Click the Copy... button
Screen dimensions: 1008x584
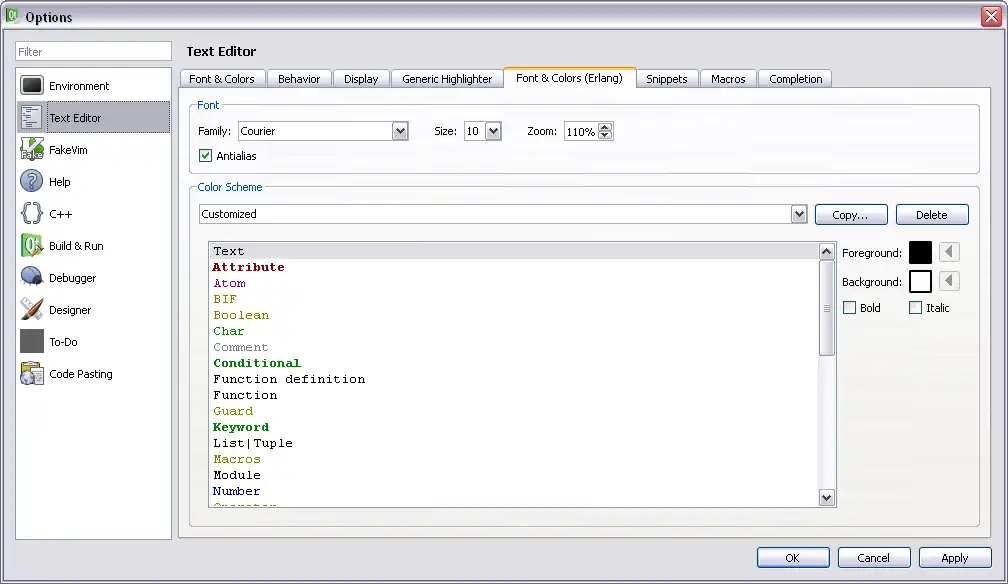click(850, 215)
